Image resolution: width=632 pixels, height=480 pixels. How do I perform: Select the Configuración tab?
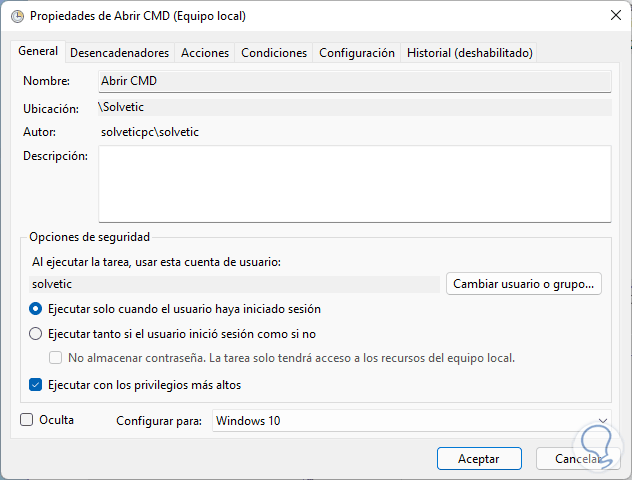(x=356, y=53)
